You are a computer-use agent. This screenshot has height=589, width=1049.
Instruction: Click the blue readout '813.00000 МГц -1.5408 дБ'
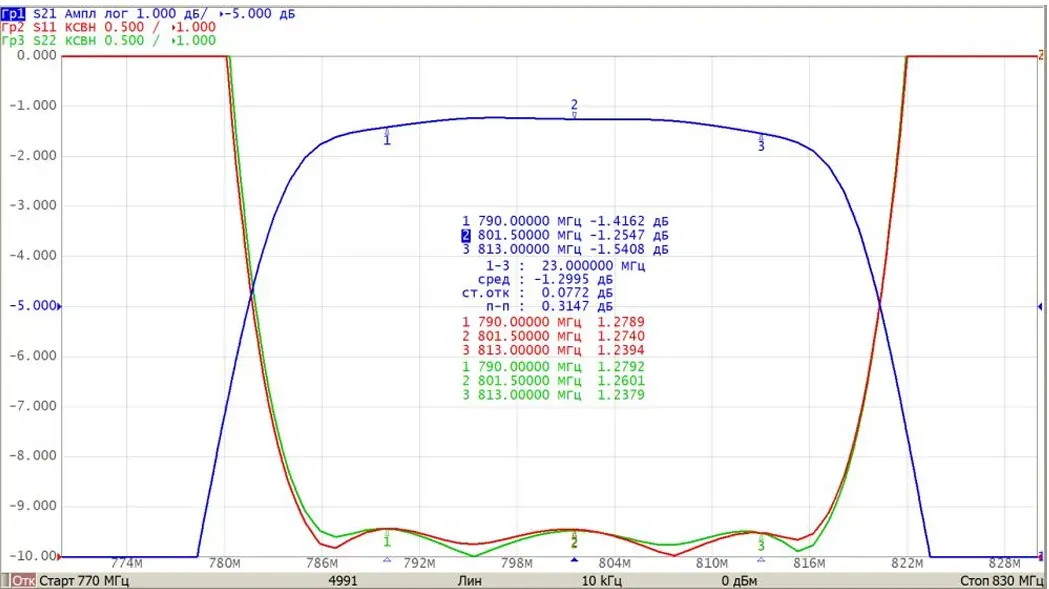573,249
